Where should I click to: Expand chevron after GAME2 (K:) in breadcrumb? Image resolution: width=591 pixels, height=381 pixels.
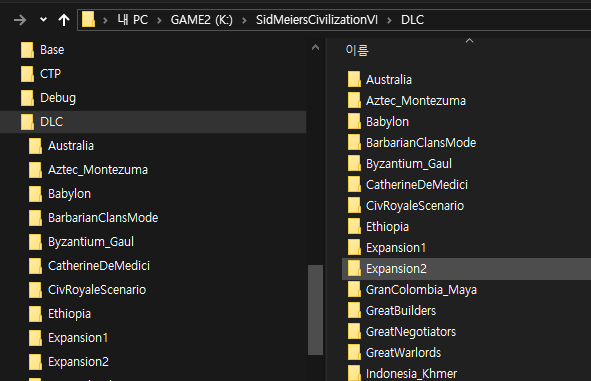pyautogui.click(x=244, y=20)
